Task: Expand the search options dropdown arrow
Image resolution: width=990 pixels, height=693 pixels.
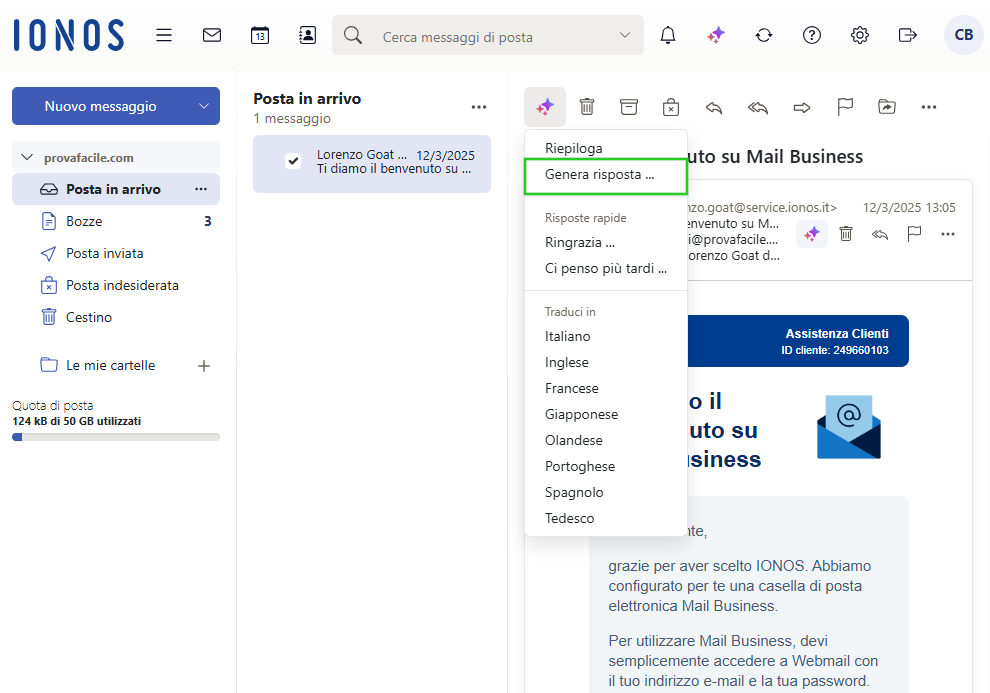Action: (x=625, y=35)
